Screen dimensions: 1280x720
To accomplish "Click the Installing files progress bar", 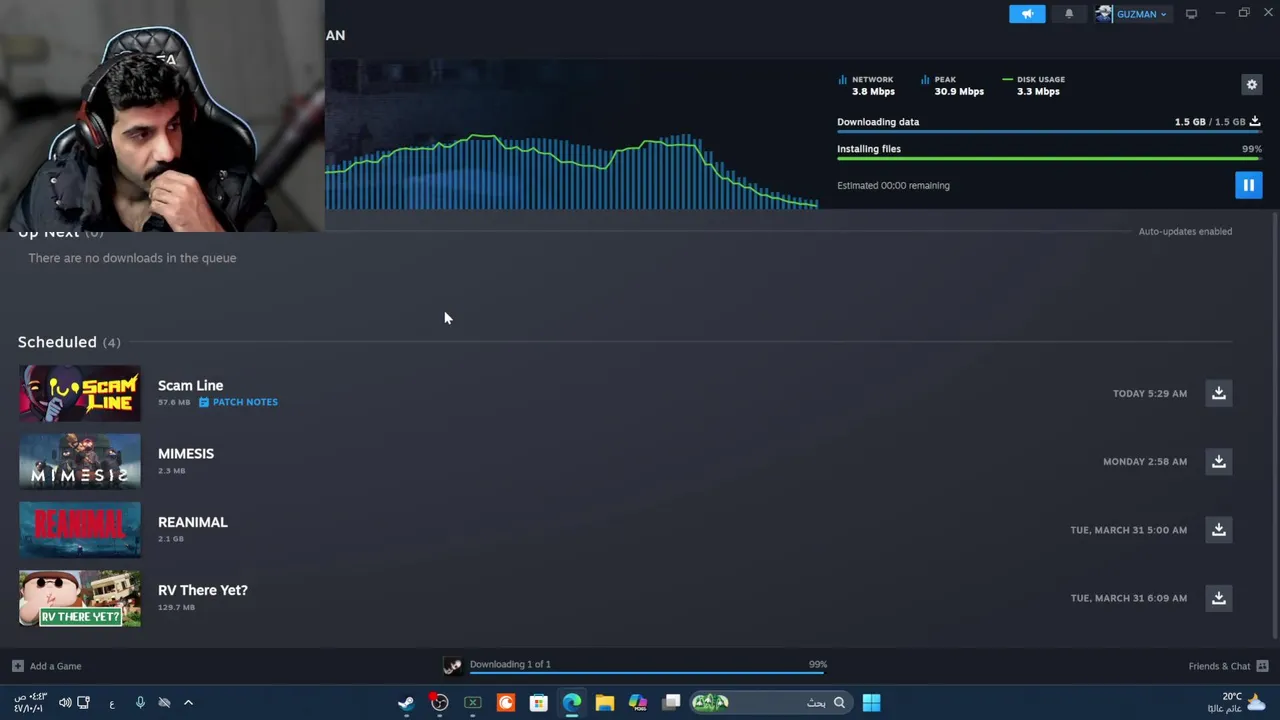I will 1049,158.
